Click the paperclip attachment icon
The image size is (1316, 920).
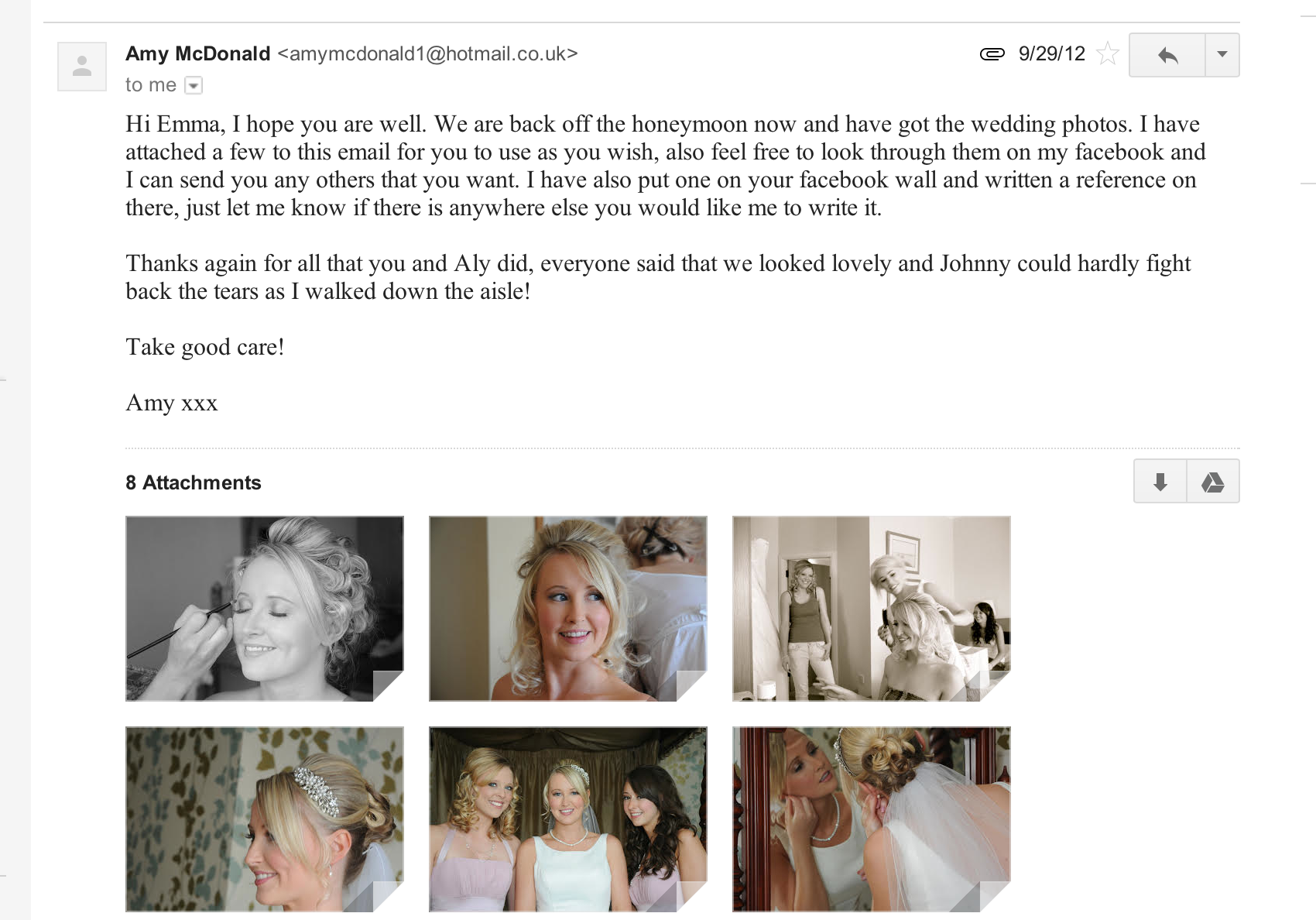point(992,53)
